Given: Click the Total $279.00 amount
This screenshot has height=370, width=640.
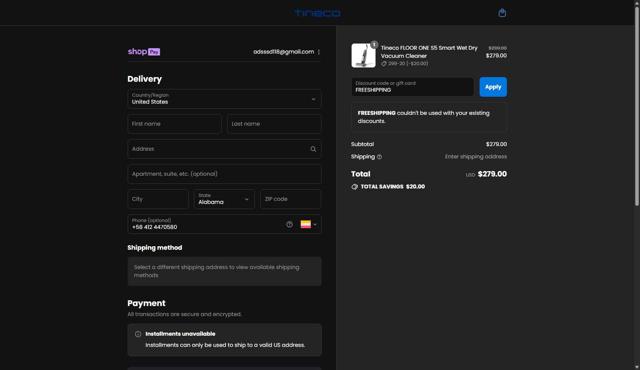Looking at the screenshot, I should pyautogui.click(x=492, y=174).
